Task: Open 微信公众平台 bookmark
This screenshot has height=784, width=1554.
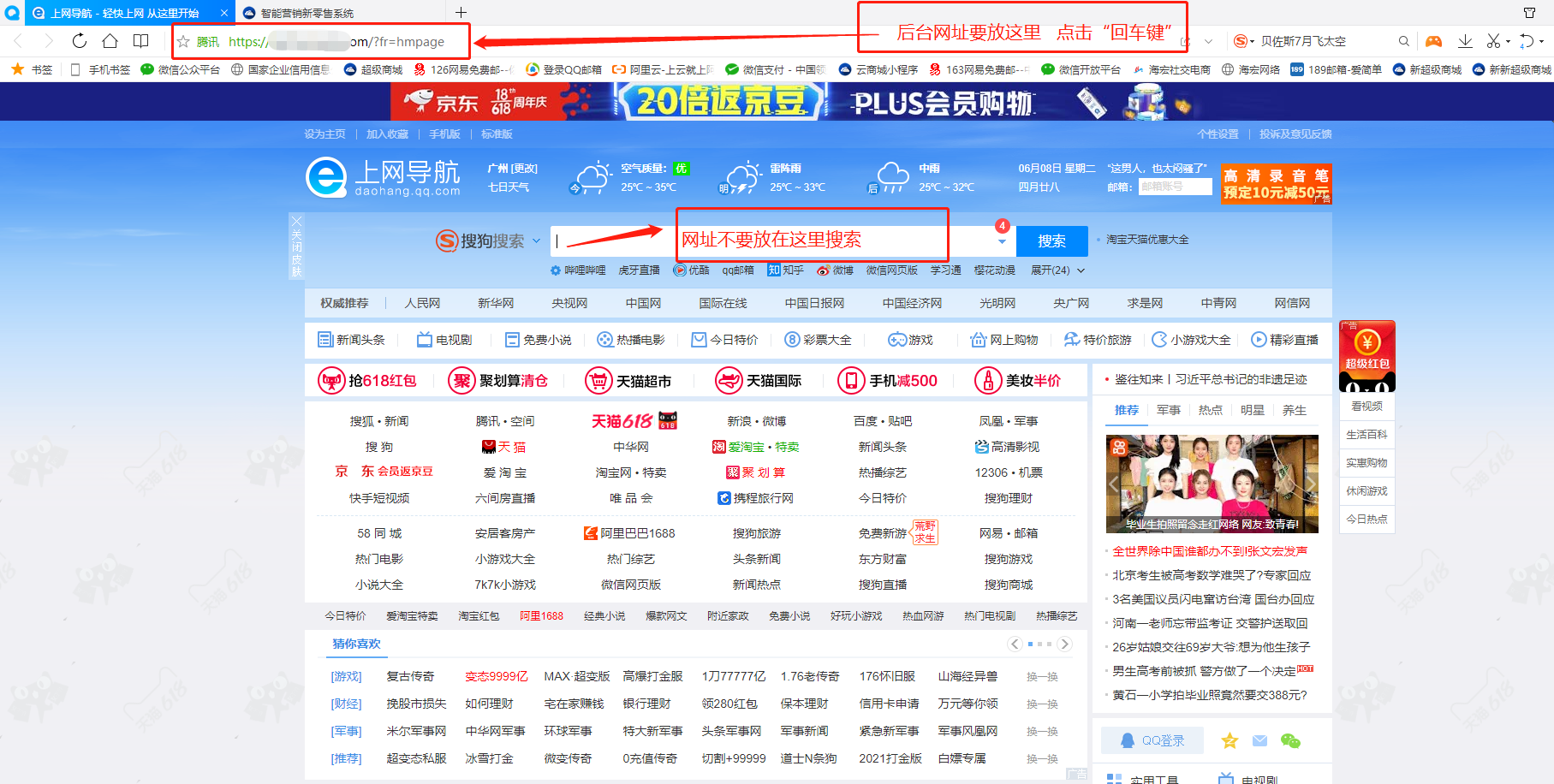Action: (181, 69)
